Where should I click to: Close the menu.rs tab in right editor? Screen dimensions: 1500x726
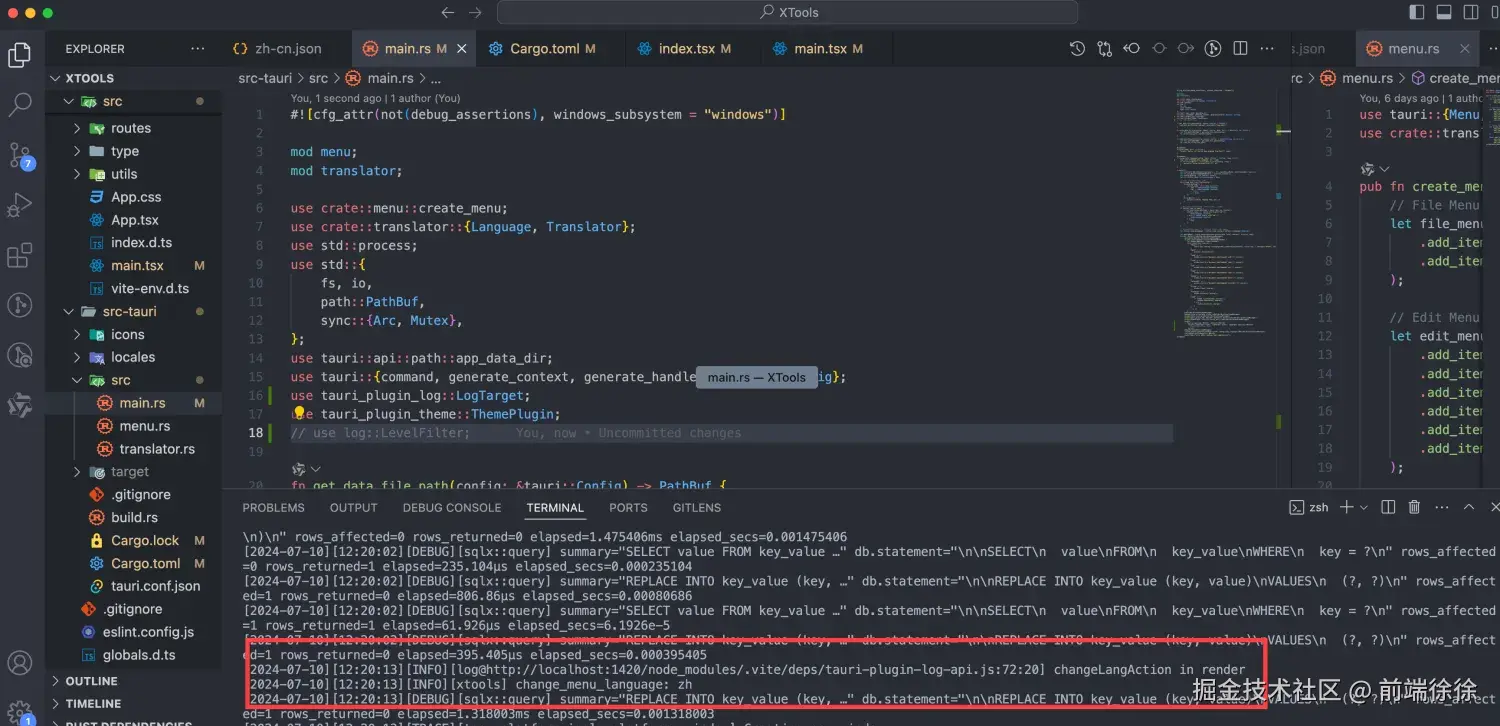1465,48
